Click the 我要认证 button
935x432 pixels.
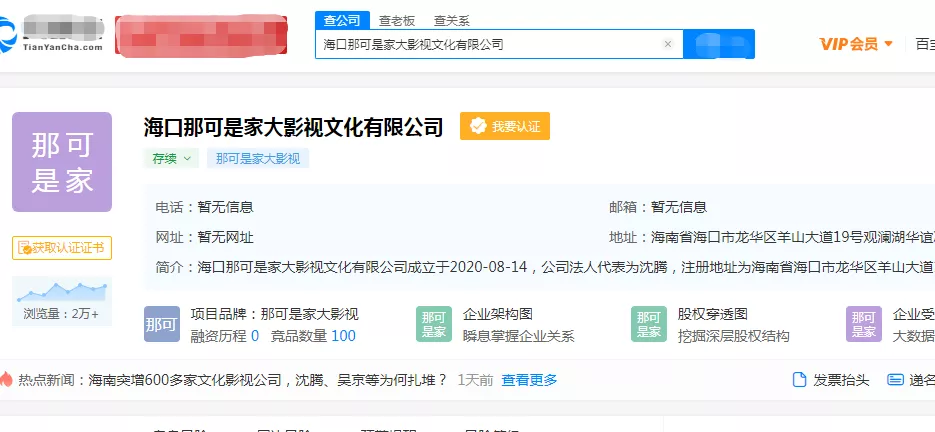click(504, 126)
